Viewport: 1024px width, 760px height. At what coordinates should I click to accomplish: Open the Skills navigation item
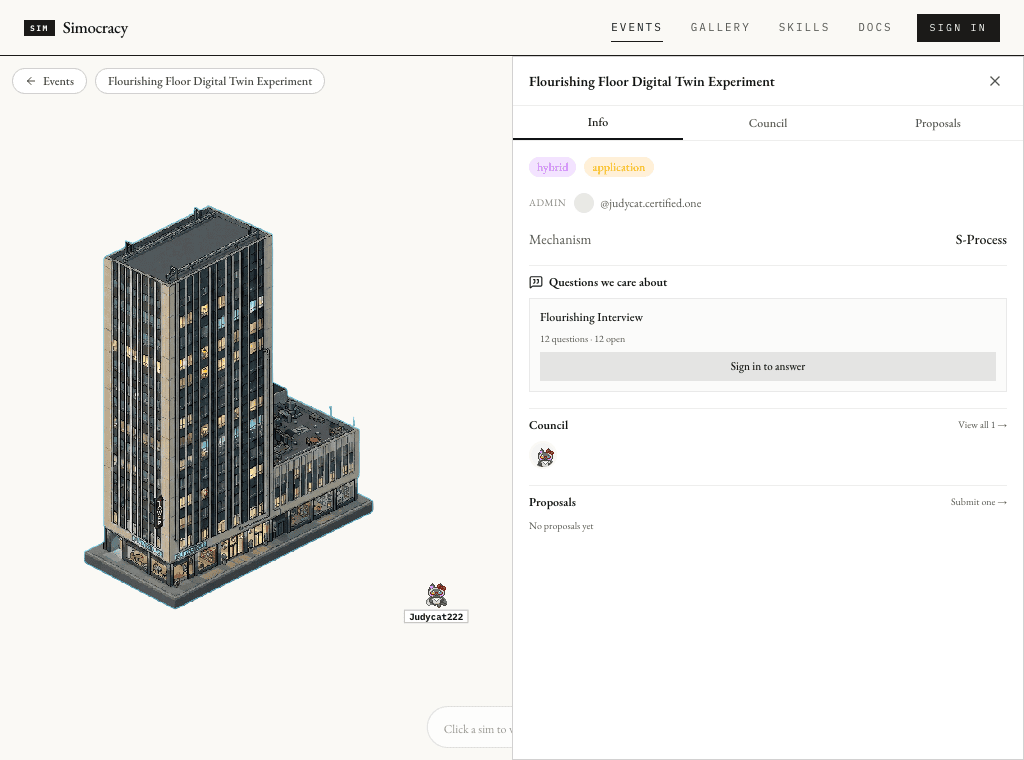point(804,27)
